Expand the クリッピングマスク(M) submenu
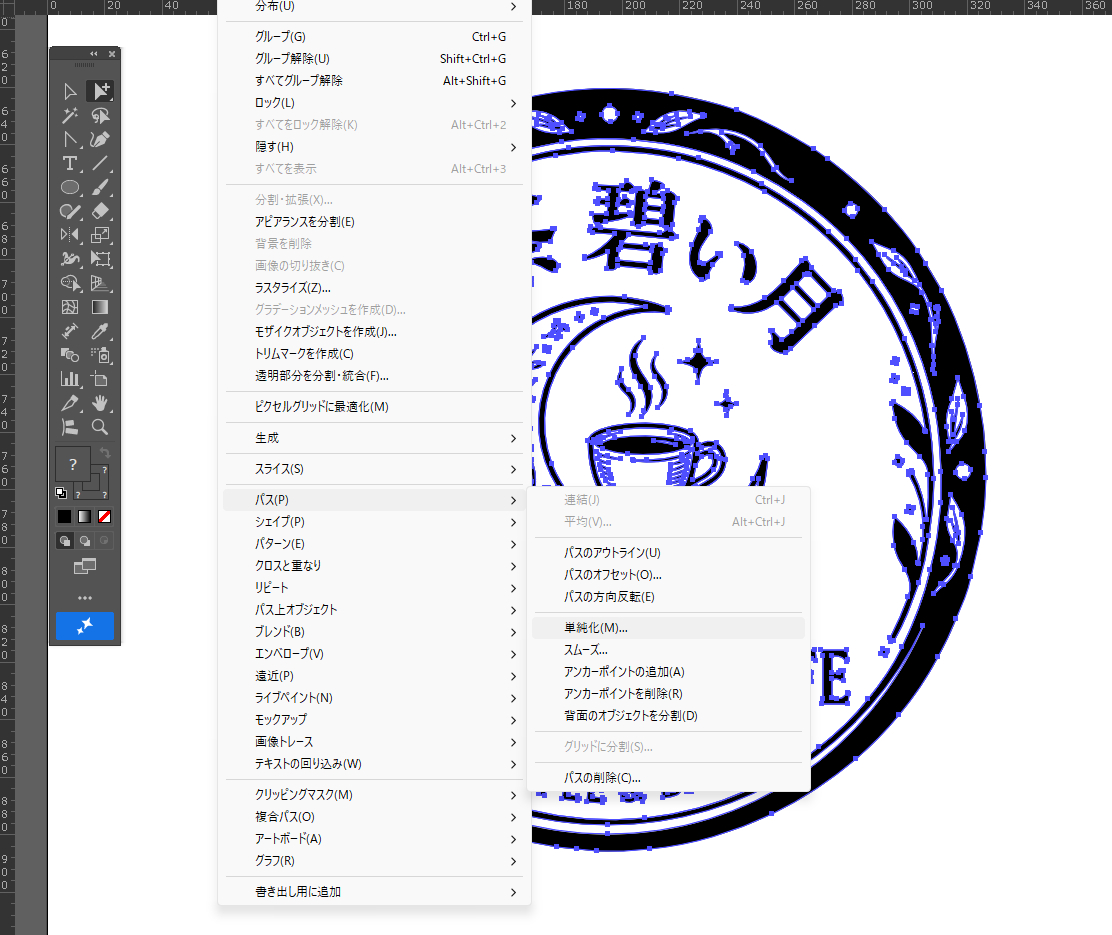1112x935 pixels. 374,795
